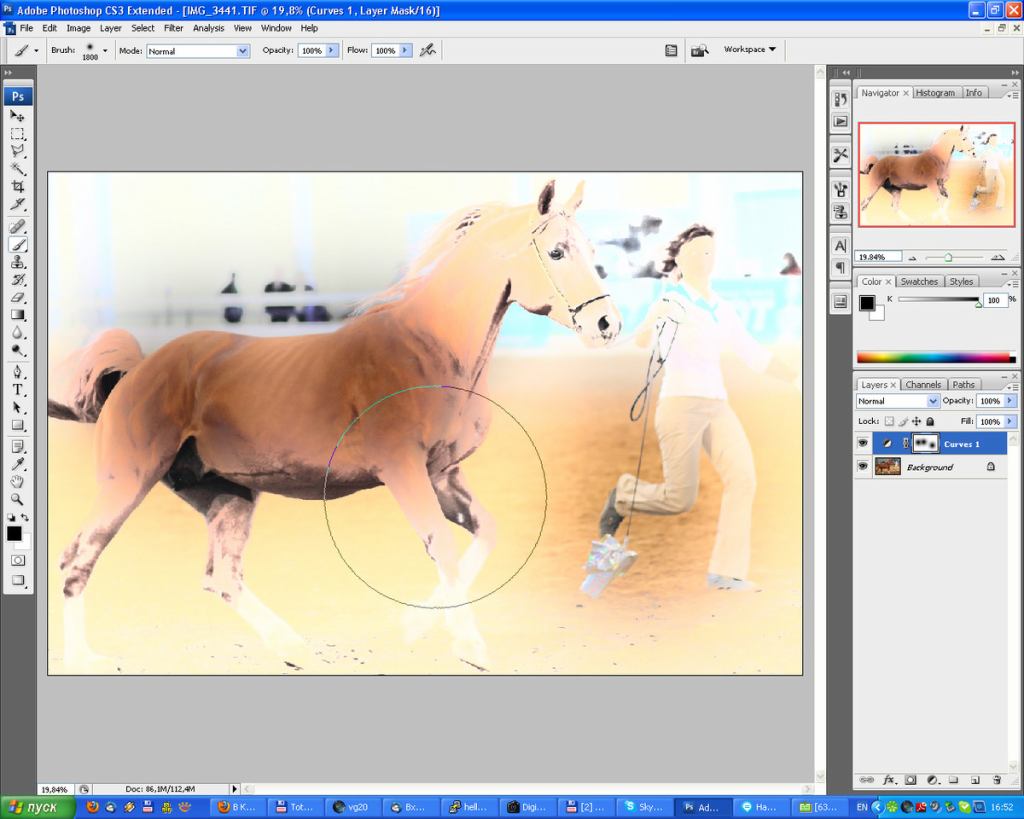Hide the Curves 1 layer

click(863, 443)
